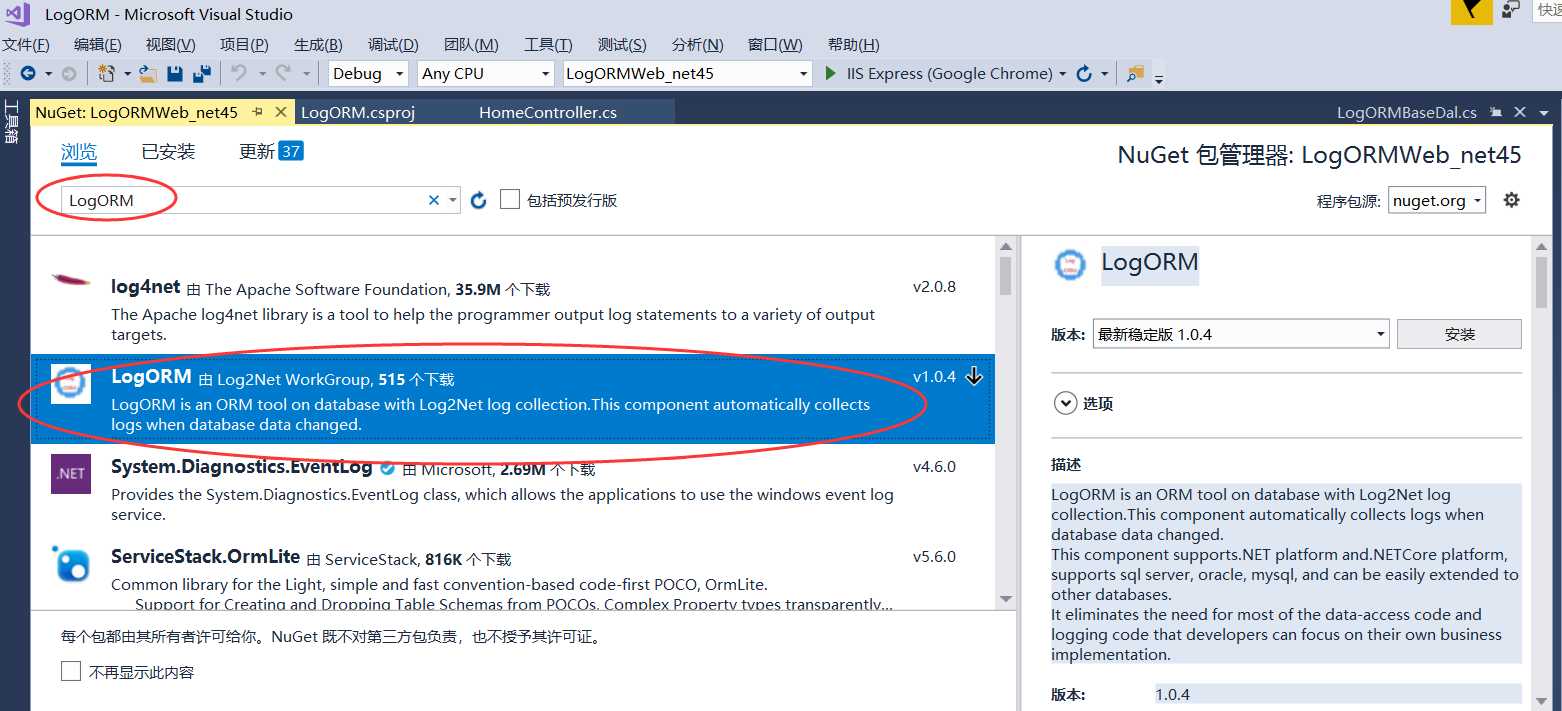Screen dimensions: 1562x711
Task: Unpin the NuGet: LogORMWeb_net45 tab
Action: click(x=258, y=112)
